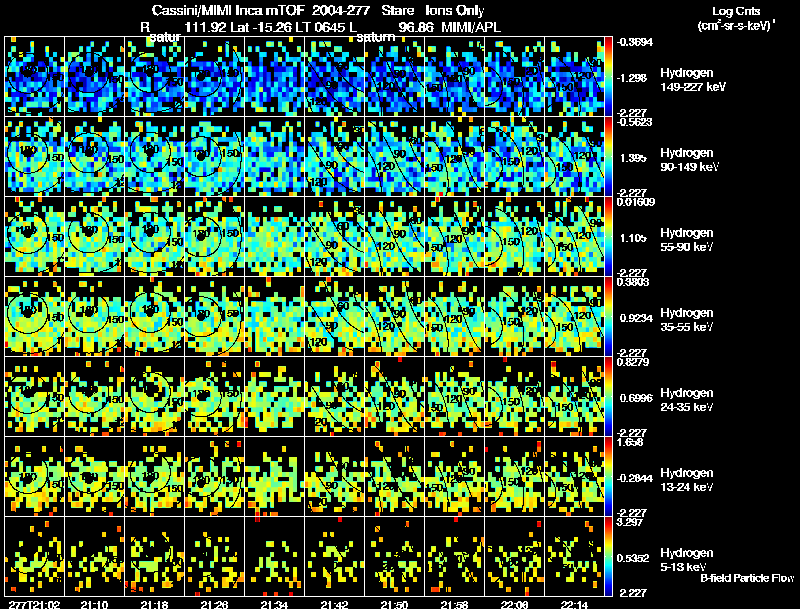800x609 pixels.
Task: Select the 'Hydrogen 13-24 keV' row label
Action: pyautogui.click(x=687, y=480)
